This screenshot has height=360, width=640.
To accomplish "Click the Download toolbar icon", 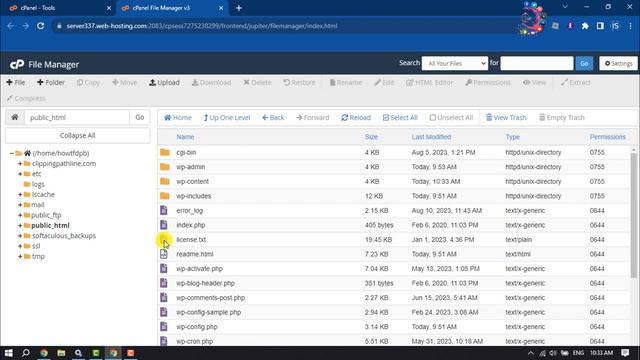I will tap(211, 82).
